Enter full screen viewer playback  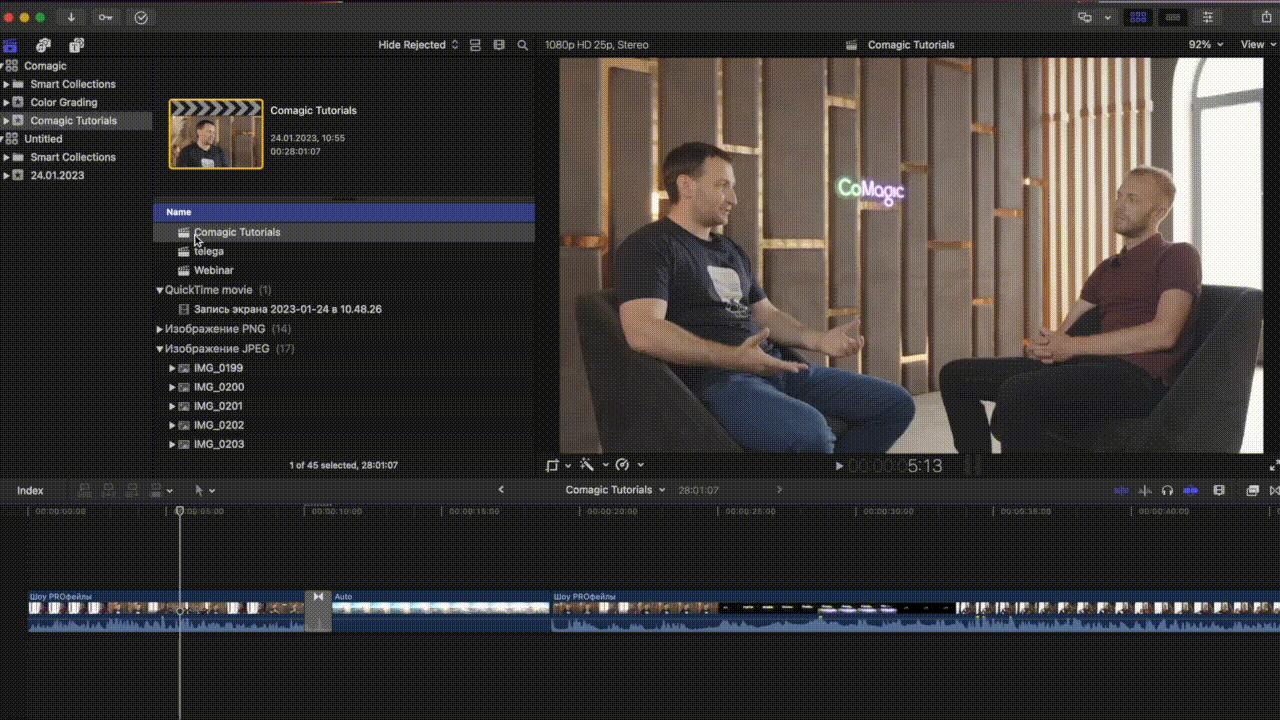[x=1274, y=466]
